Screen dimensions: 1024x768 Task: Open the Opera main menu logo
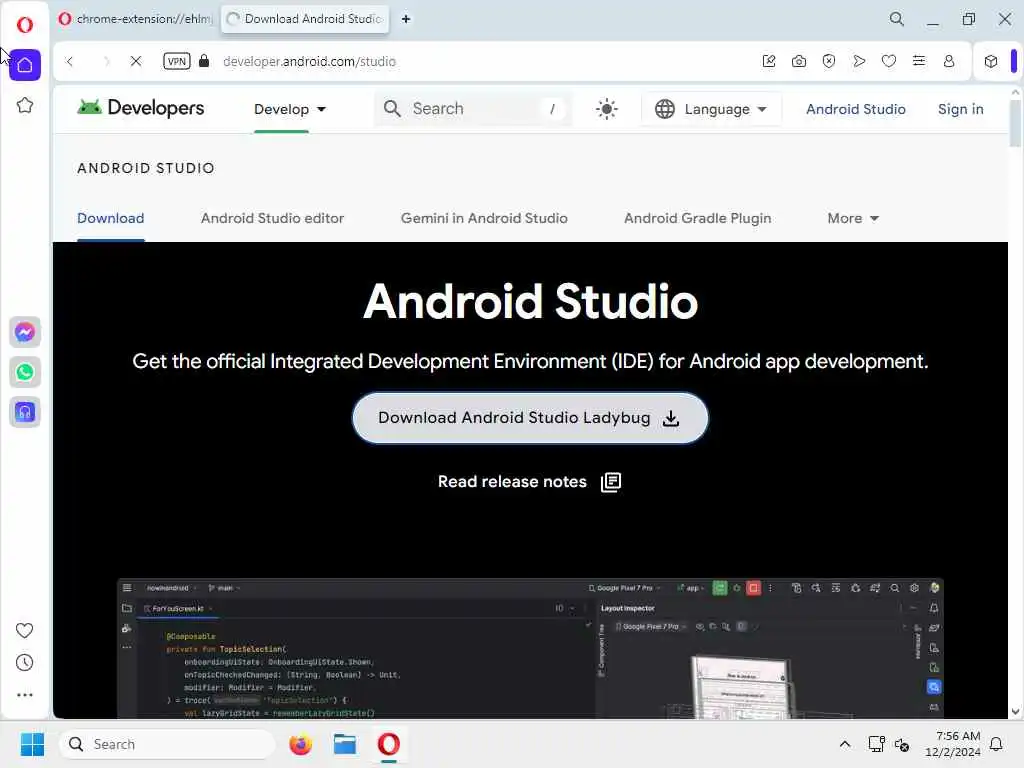(25, 25)
